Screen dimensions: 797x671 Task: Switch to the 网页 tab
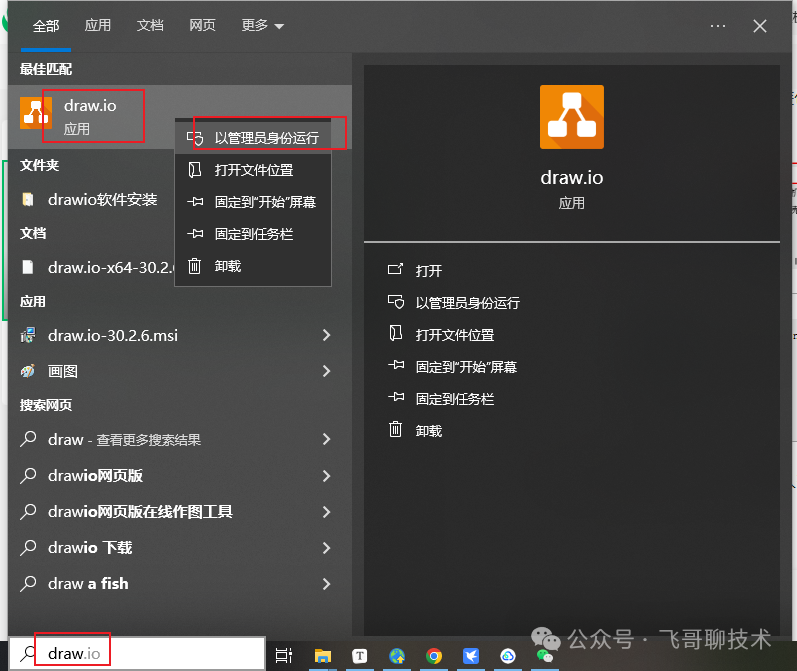tap(202, 25)
